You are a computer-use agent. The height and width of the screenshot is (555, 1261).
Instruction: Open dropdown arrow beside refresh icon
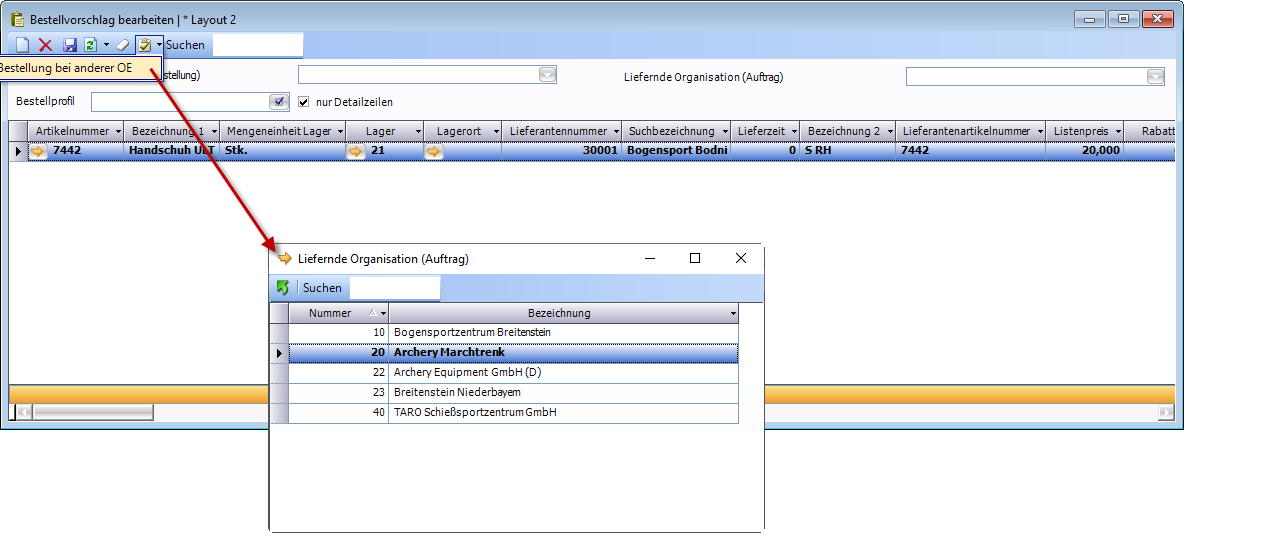106,45
